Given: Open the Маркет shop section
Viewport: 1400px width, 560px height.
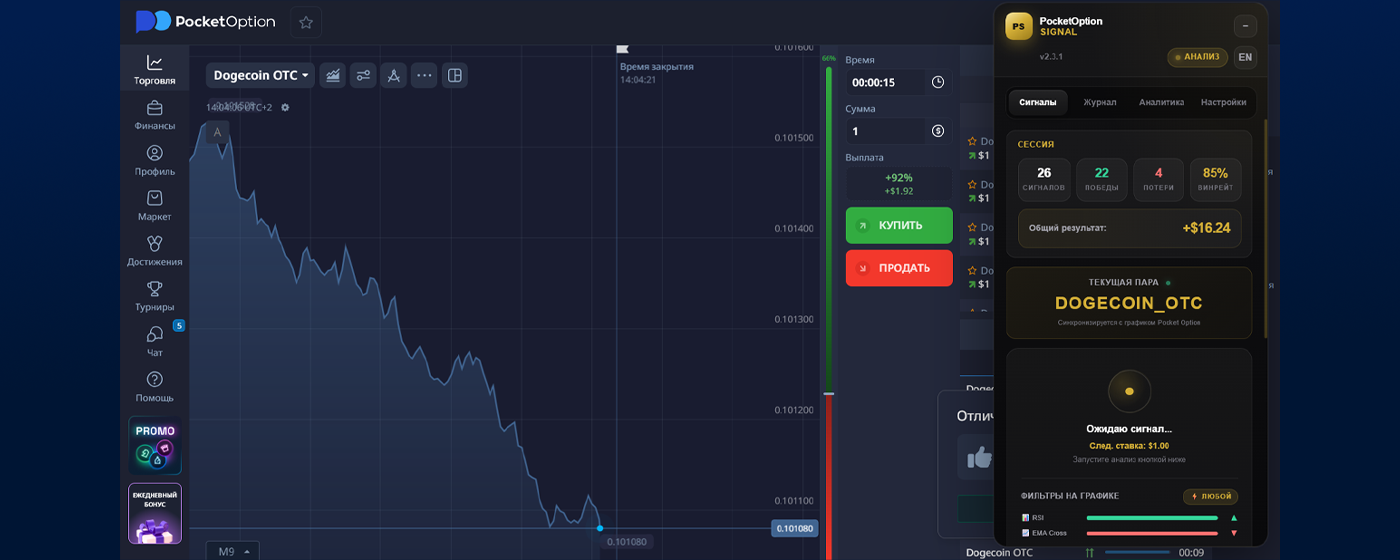Looking at the screenshot, I should coord(154,205).
